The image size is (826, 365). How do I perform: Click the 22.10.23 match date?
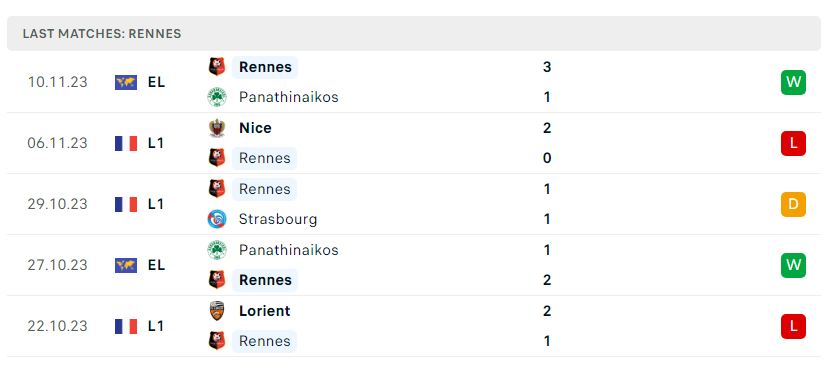coord(57,326)
